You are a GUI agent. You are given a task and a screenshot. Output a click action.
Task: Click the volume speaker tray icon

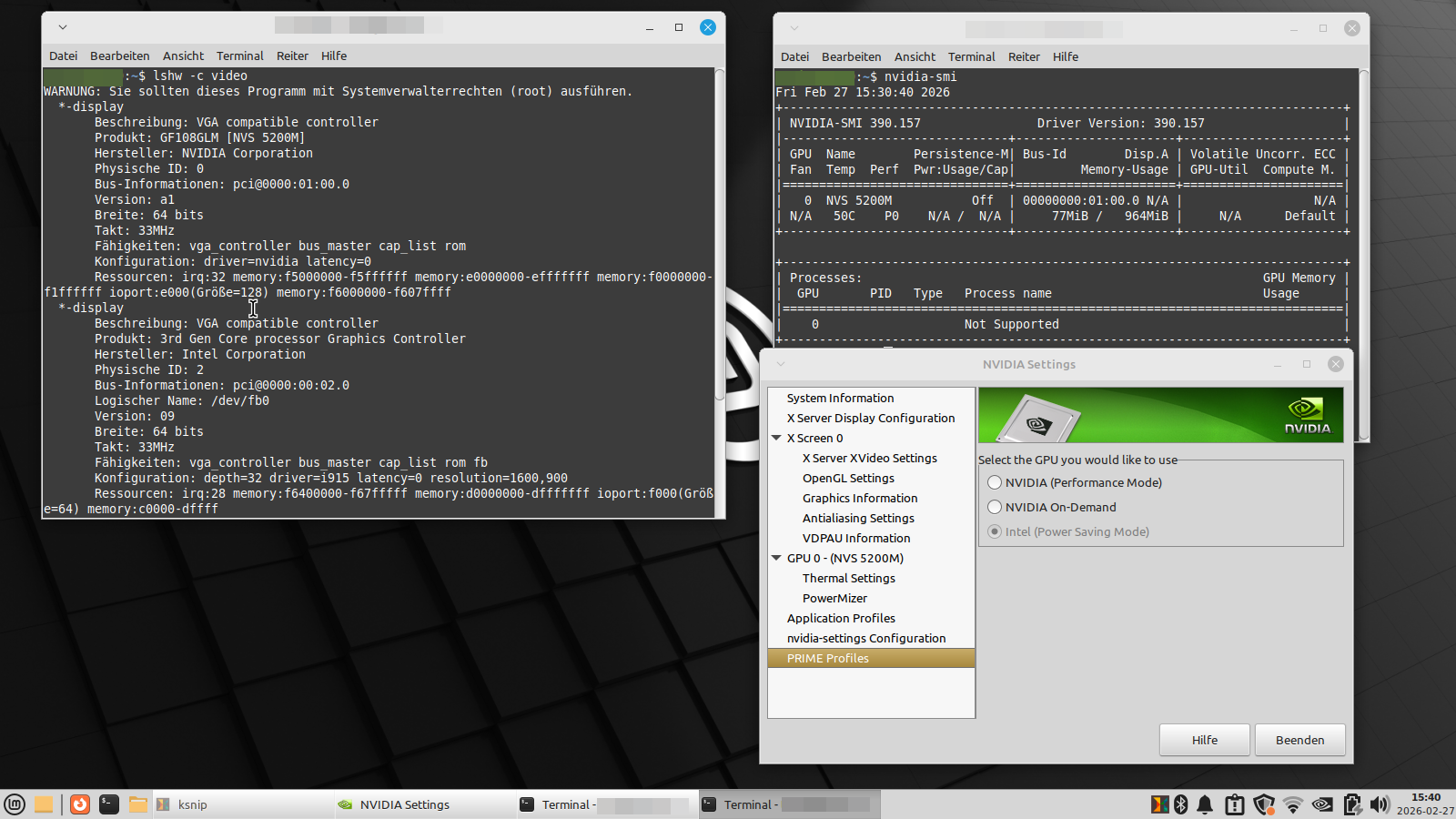click(1380, 804)
